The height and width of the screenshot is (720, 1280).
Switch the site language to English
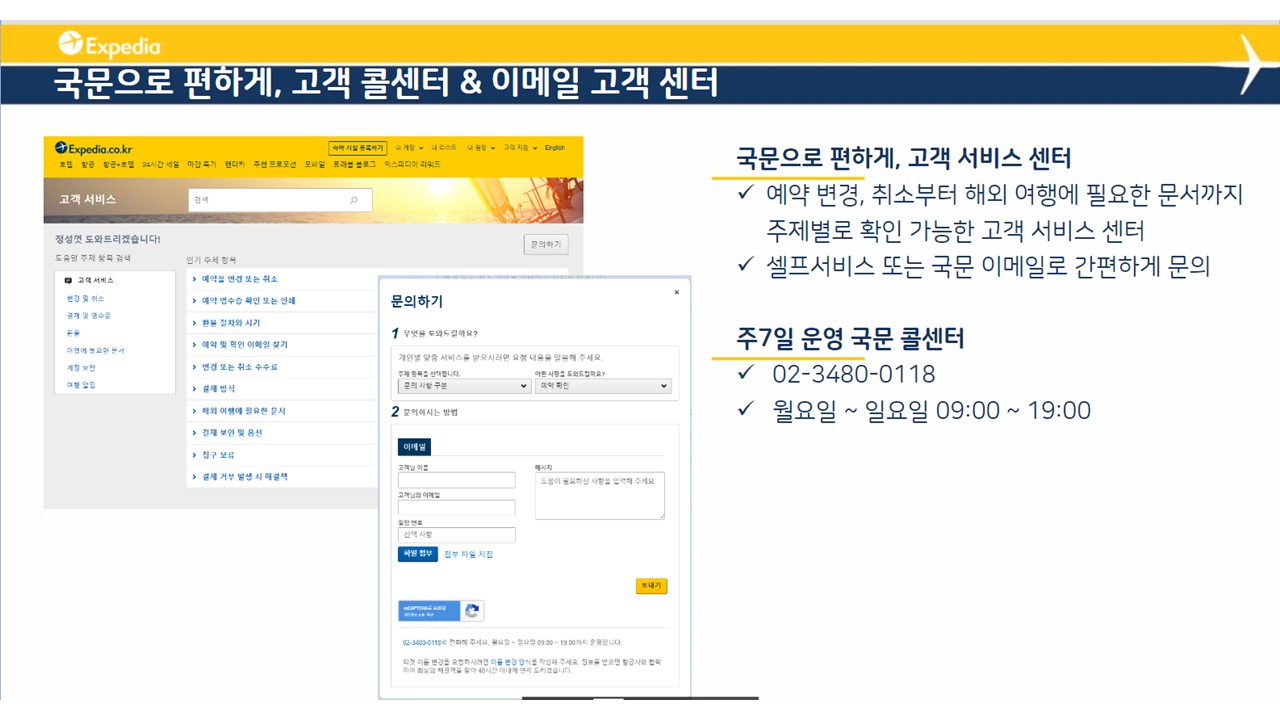555,148
